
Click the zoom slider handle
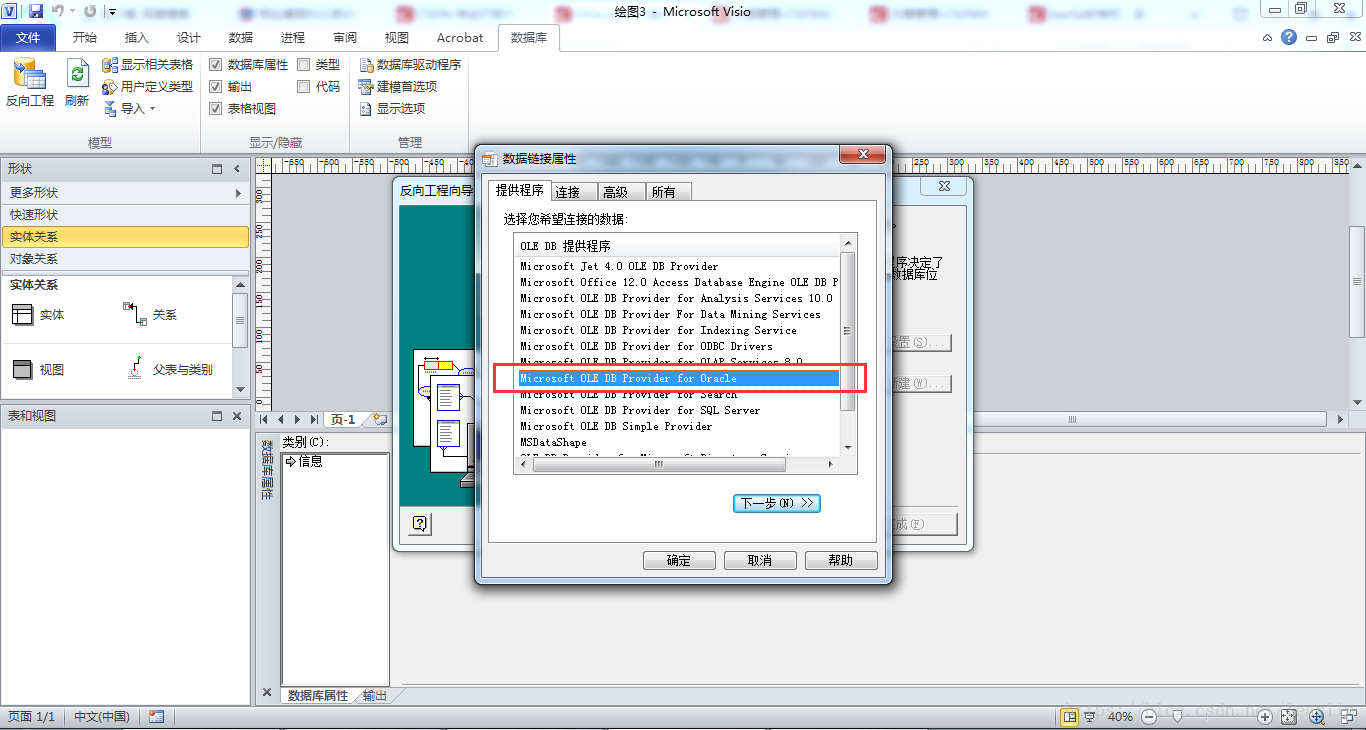coord(1177,717)
